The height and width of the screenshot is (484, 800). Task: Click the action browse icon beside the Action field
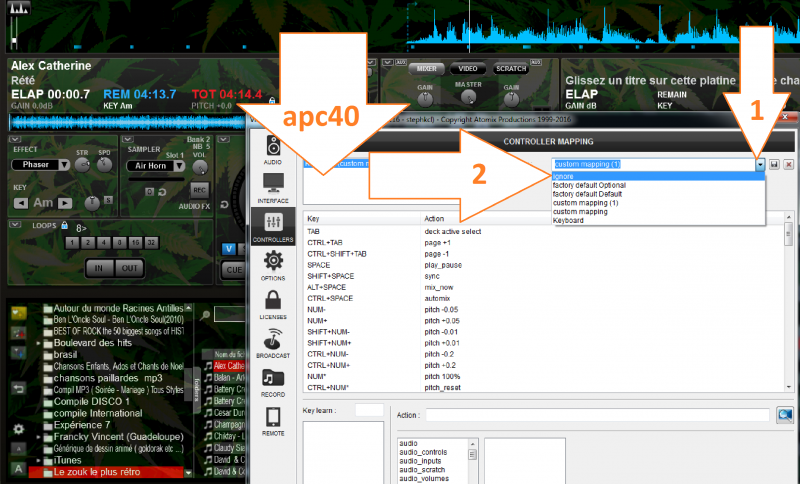tap(785, 415)
